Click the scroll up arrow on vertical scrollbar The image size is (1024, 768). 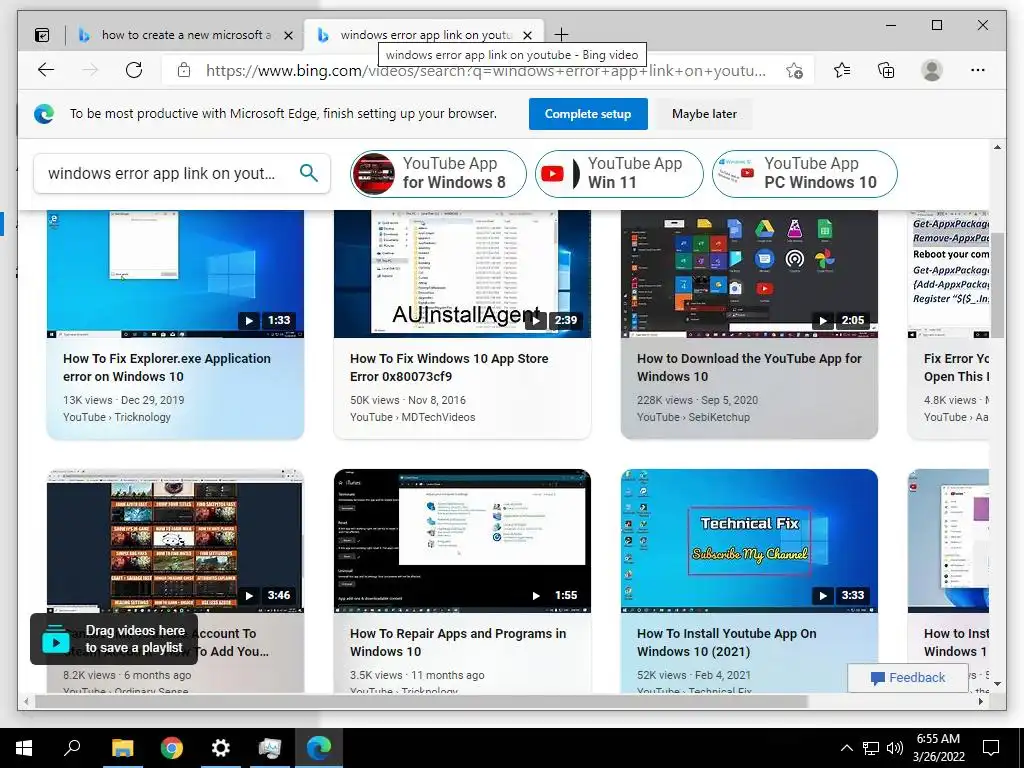click(x=997, y=148)
